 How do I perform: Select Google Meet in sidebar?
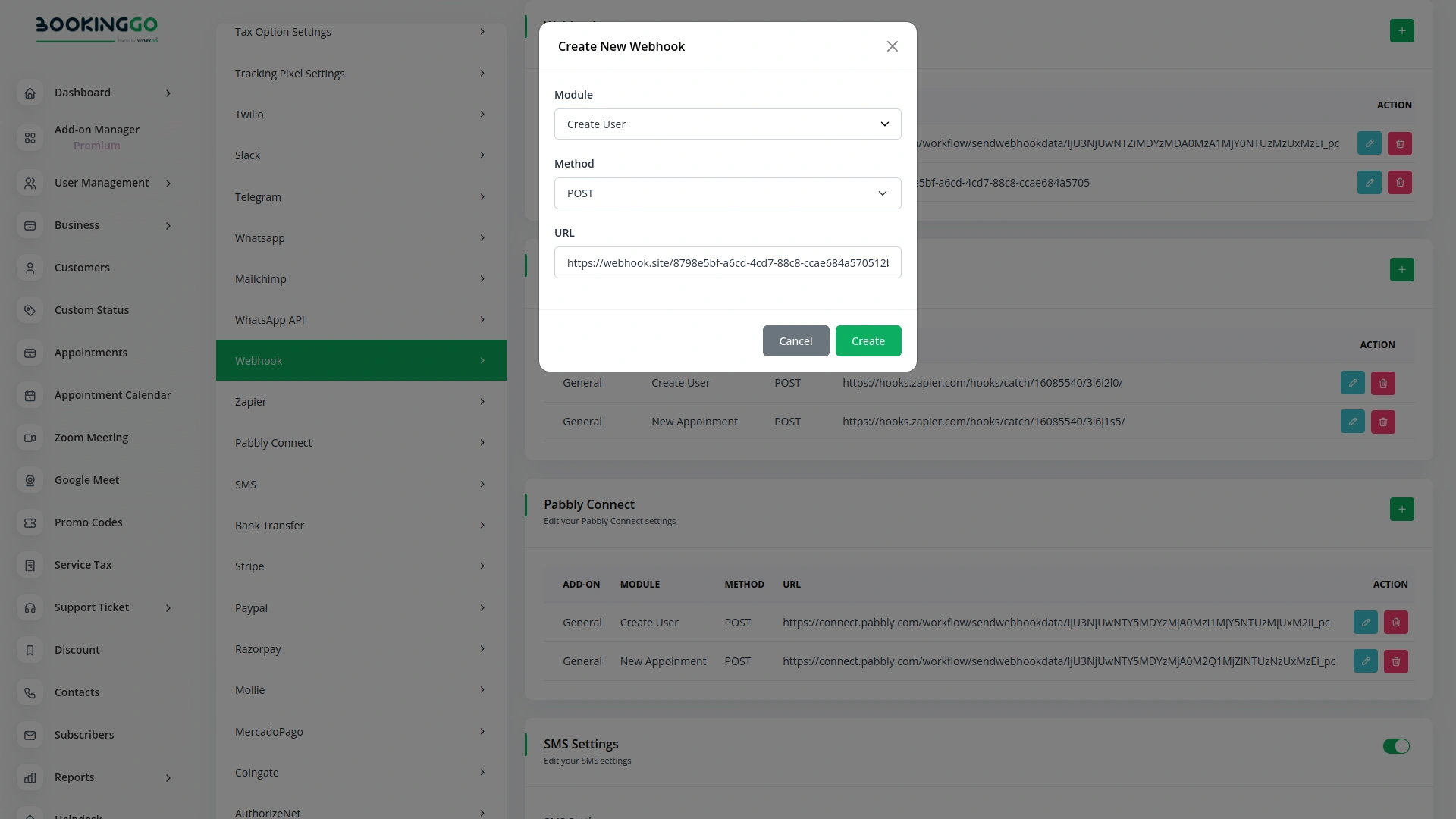(86, 479)
